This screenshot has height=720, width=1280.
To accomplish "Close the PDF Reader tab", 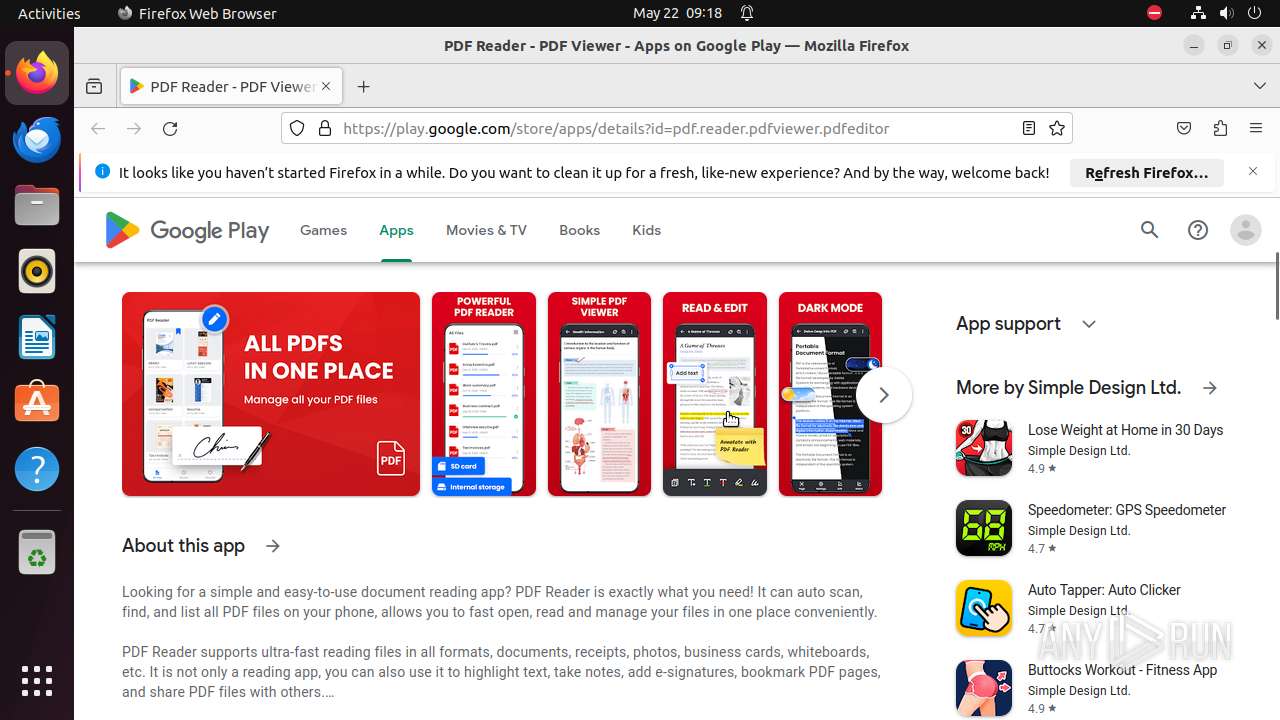I will 326,87.
